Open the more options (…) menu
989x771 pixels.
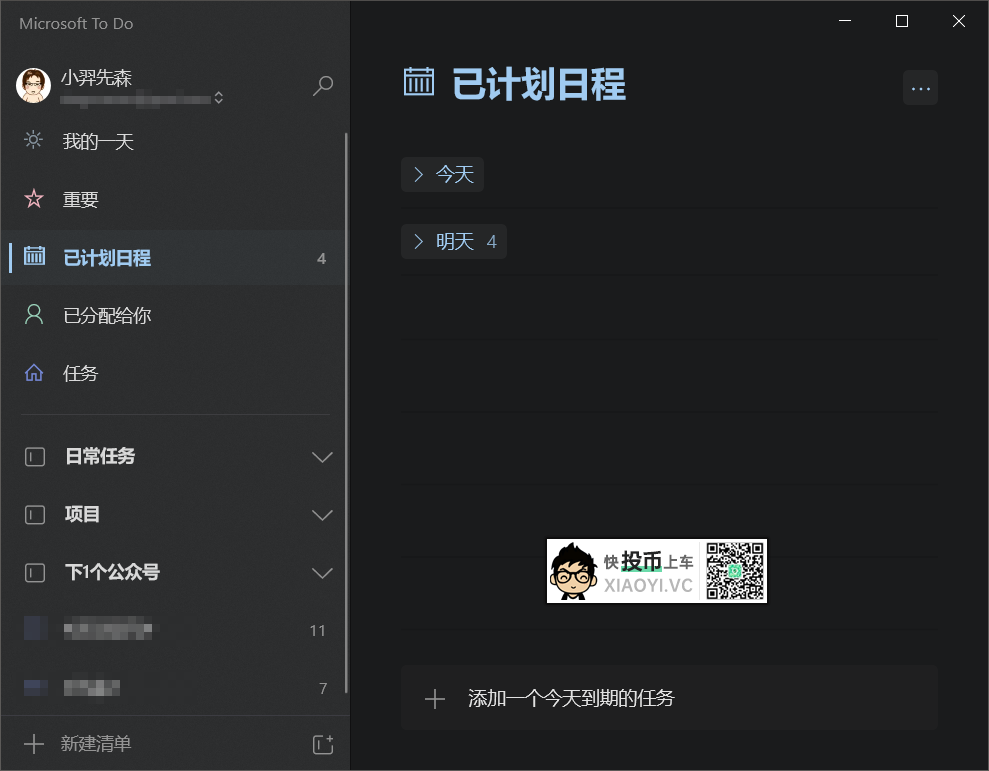pyautogui.click(x=920, y=87)
